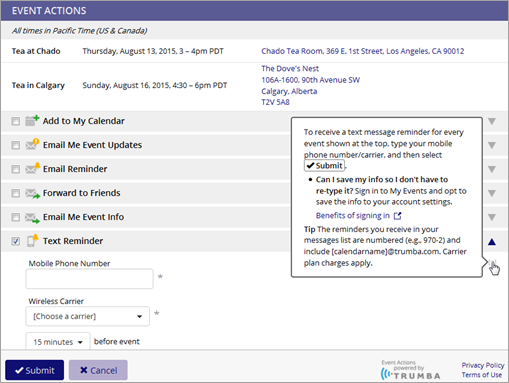This screenshot has width=509, height=383.
Task: Check the Add to My Calendar checkbox
Action: click(x=15, y=121)
